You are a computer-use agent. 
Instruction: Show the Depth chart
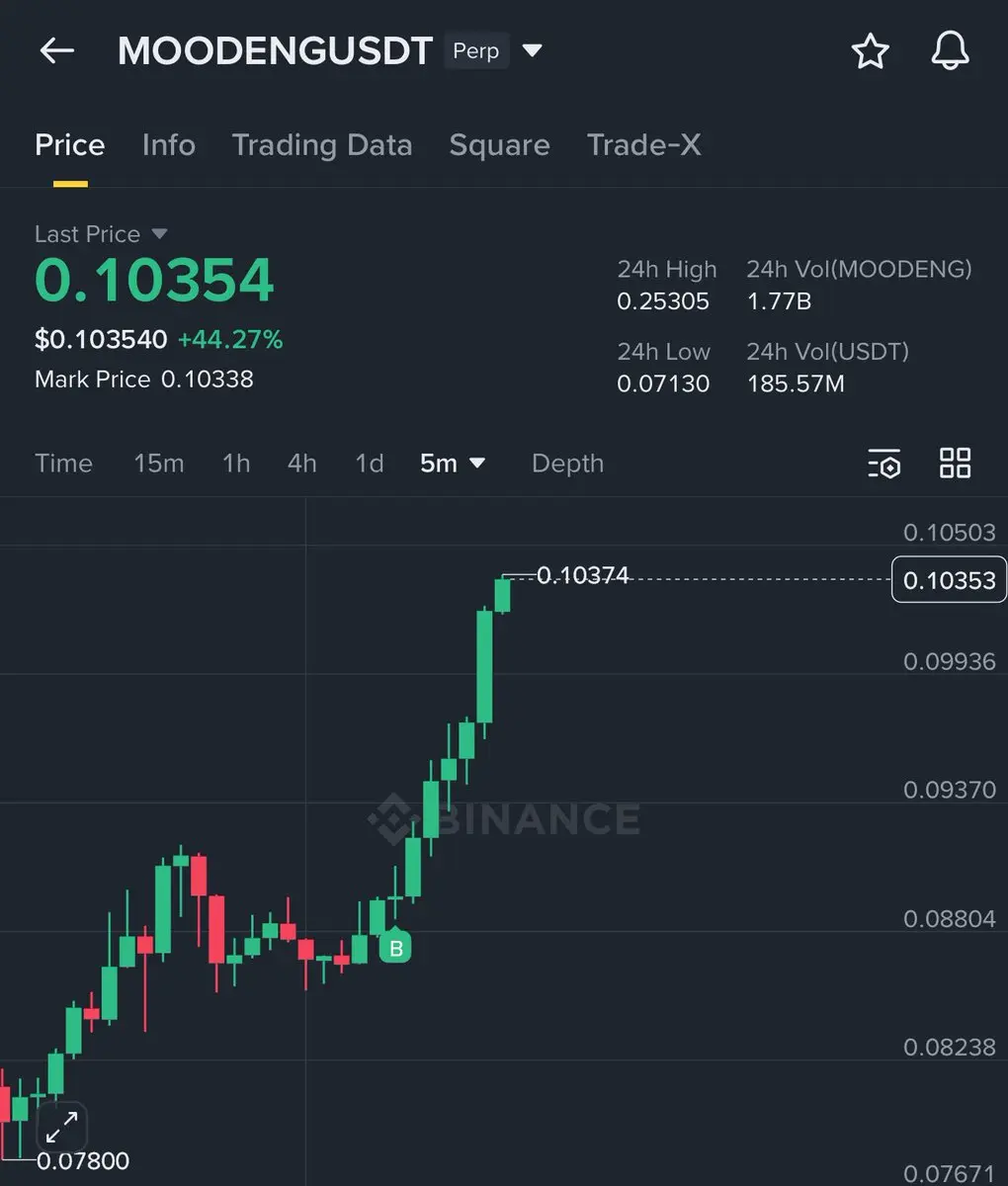pyautogui.click(x=567, y=463)
